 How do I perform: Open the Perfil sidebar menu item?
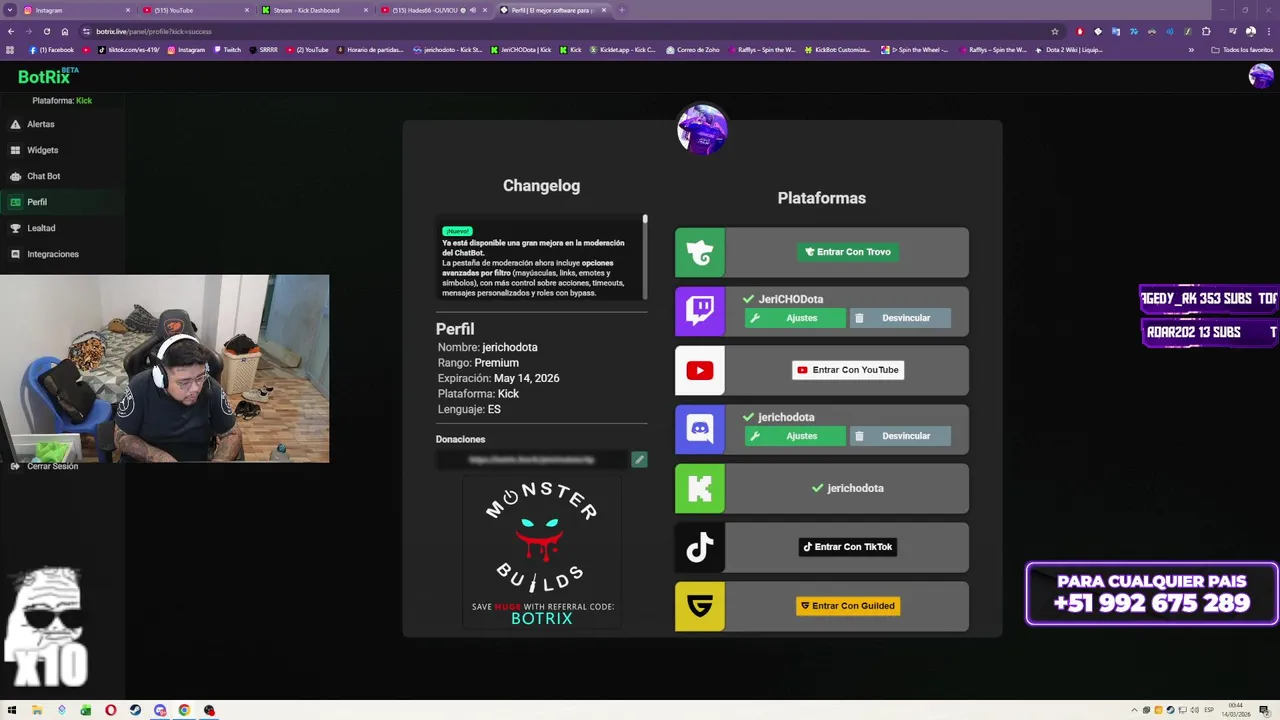coord(62,202)
